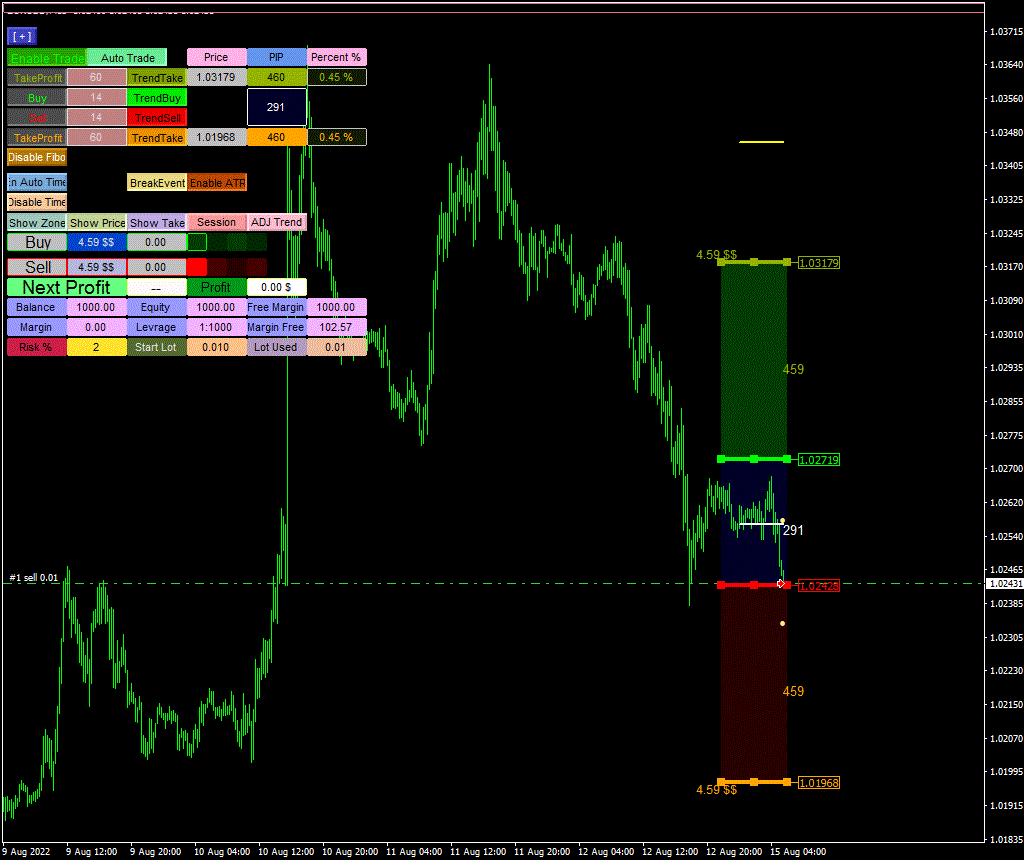
Task: Click the 291 spread box in the panel
Action: (276, 107)
